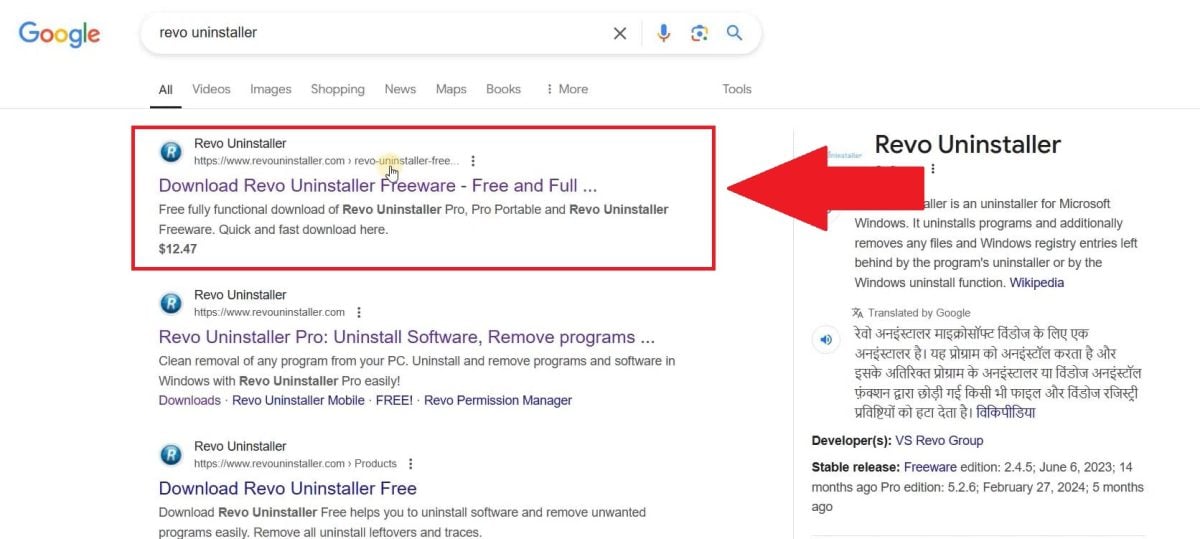Switch to the Images tab

tap(270, 89)
